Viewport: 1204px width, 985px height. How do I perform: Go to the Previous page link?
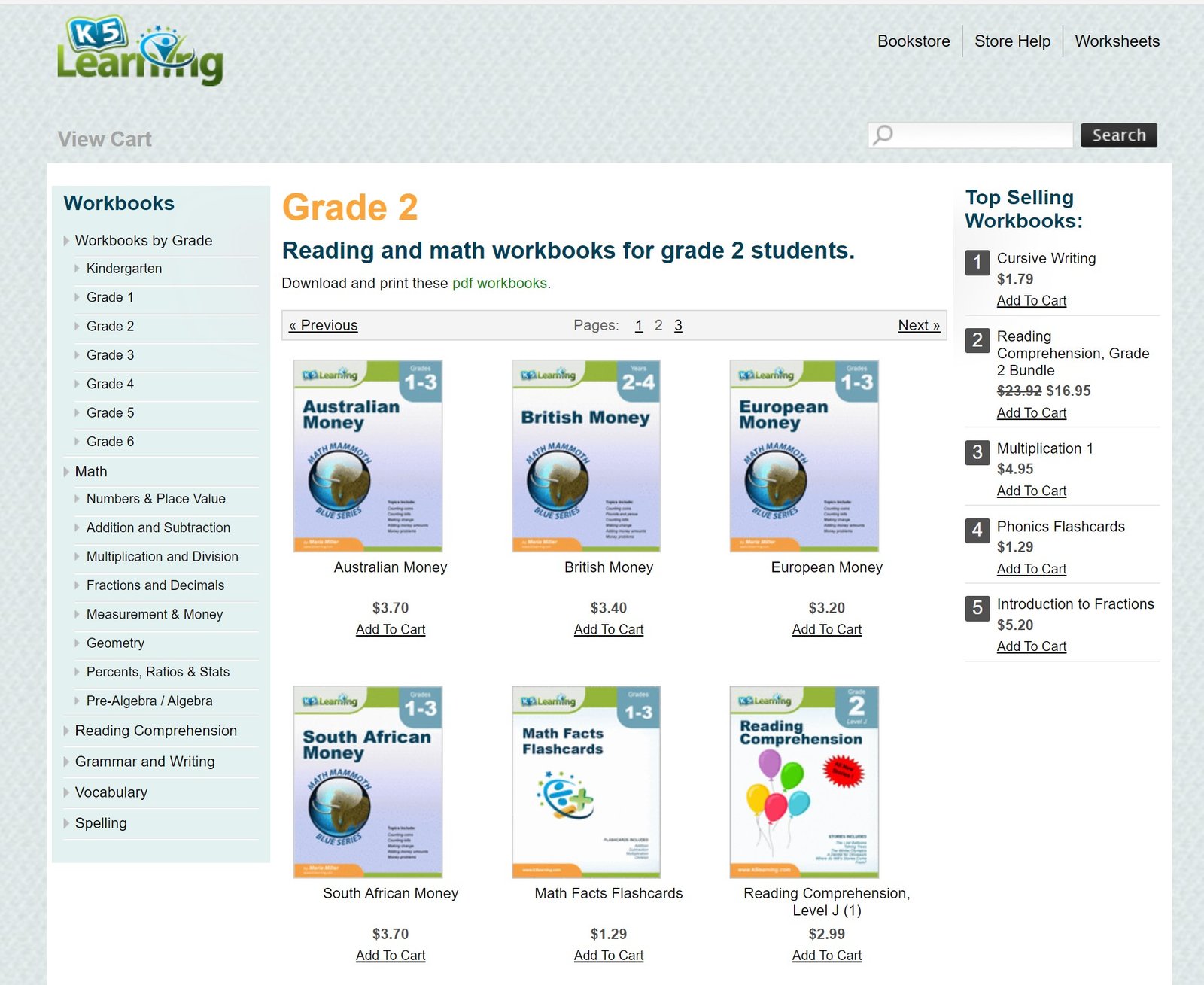point(324,325)
